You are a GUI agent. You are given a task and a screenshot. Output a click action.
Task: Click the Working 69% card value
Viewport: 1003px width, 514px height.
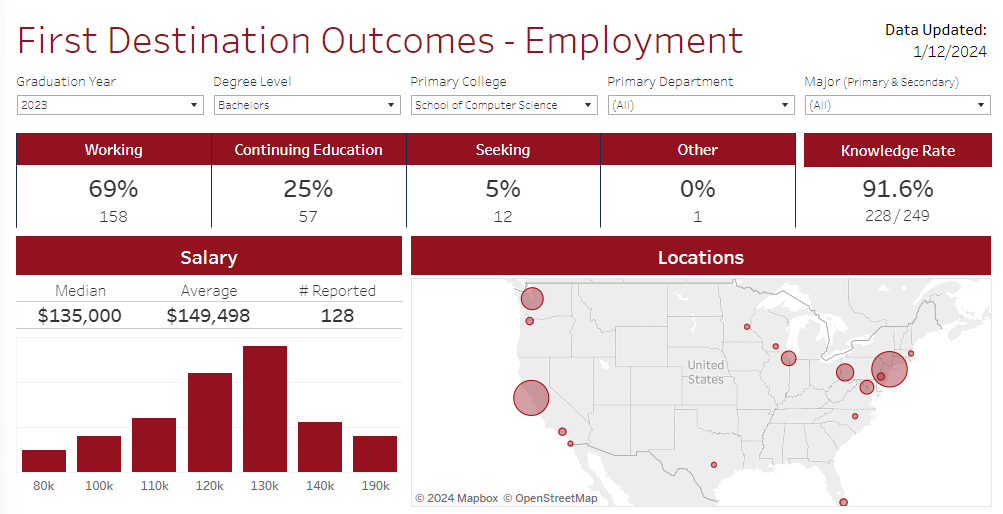point(113,189)
